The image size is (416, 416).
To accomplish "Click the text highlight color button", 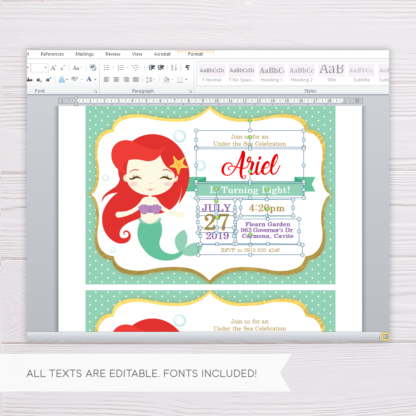I will click(75, 79).
